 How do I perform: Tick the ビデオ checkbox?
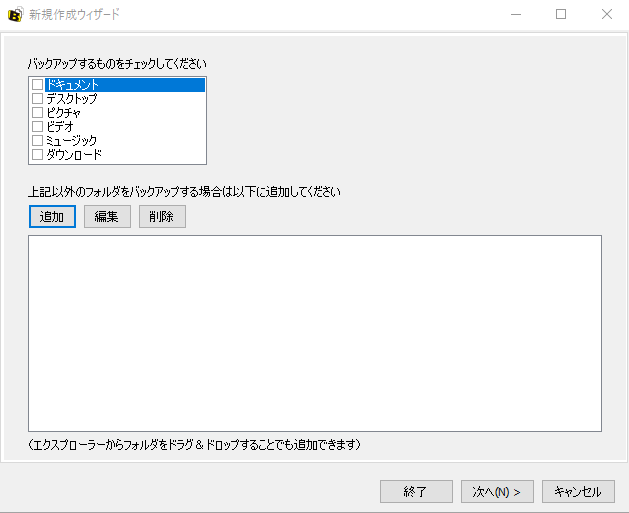point(37,127)
